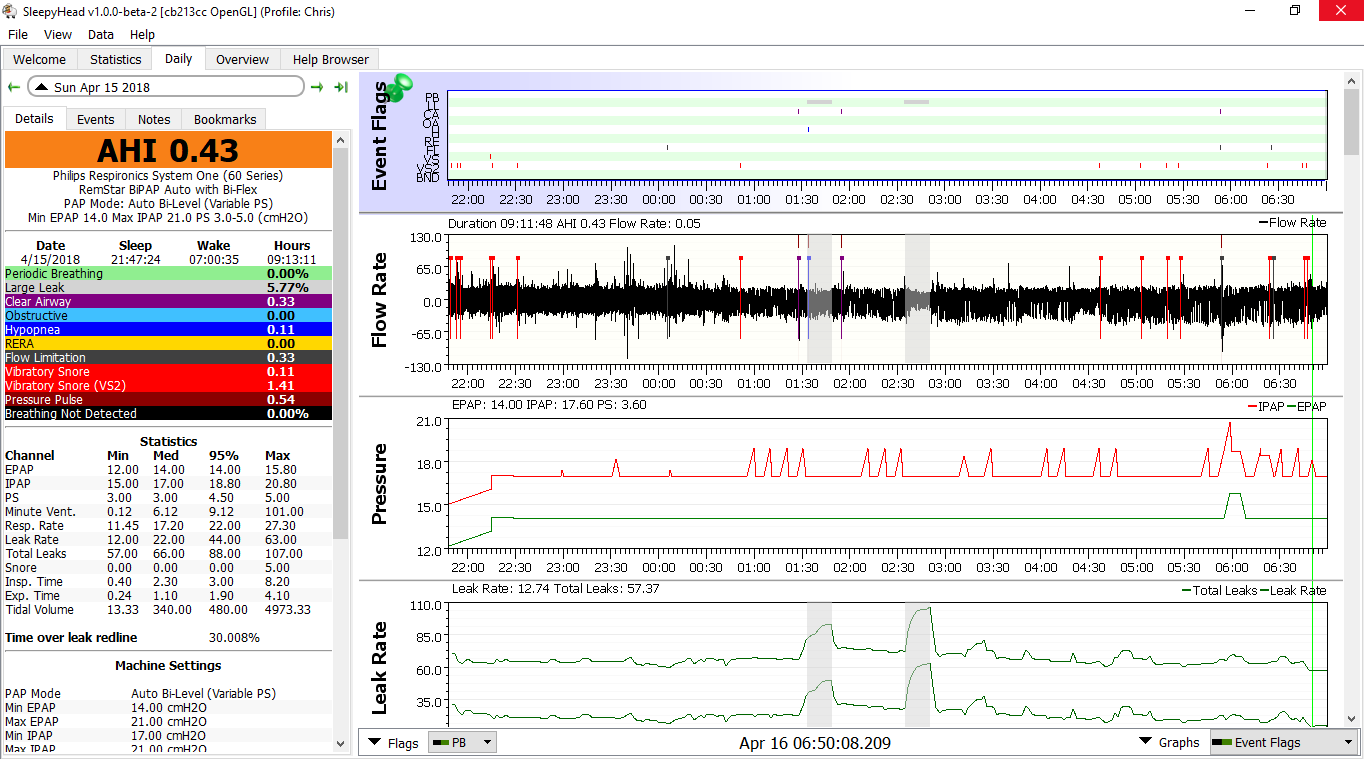The height and width of the screenshot is (759, 1364).
Task: Click the Breathing Not Detected row
Action: pyautogui.click(x=168, y=413)
